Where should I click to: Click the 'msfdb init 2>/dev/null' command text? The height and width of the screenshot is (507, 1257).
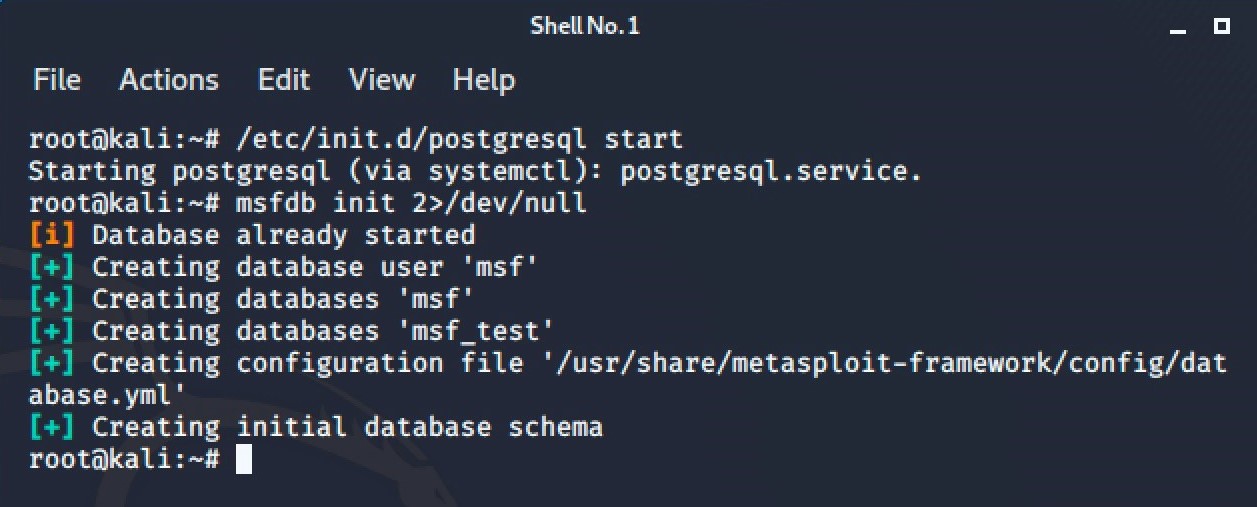coord(411,204)
